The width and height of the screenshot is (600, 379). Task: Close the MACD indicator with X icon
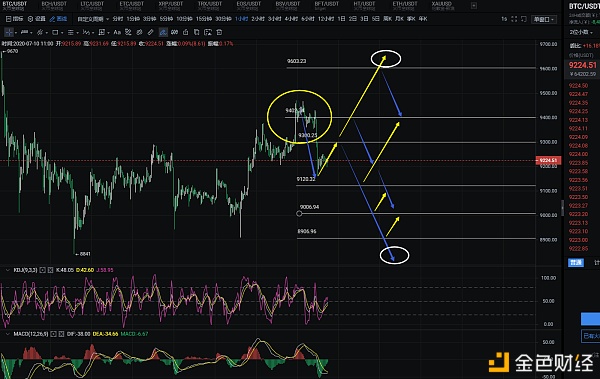tap(62, 334)
